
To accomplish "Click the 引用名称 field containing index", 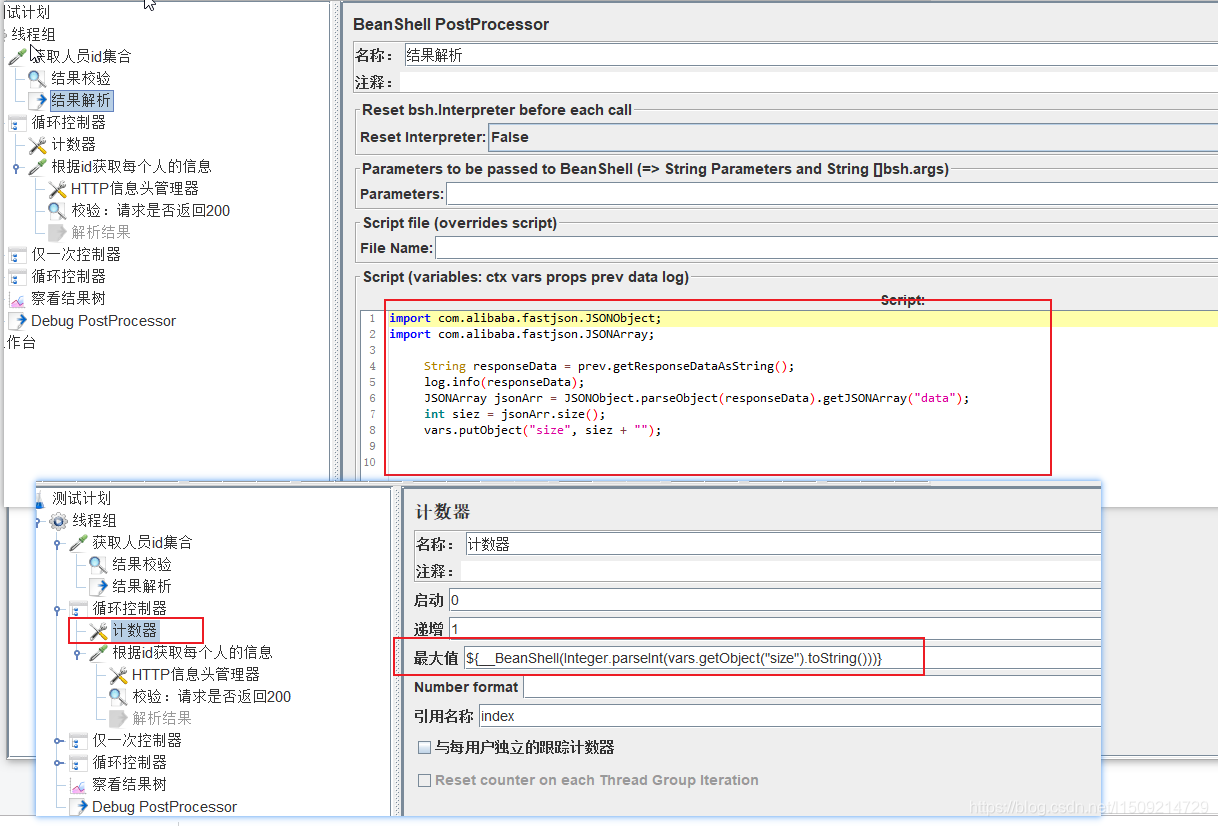I will click(x=790, y=716).
